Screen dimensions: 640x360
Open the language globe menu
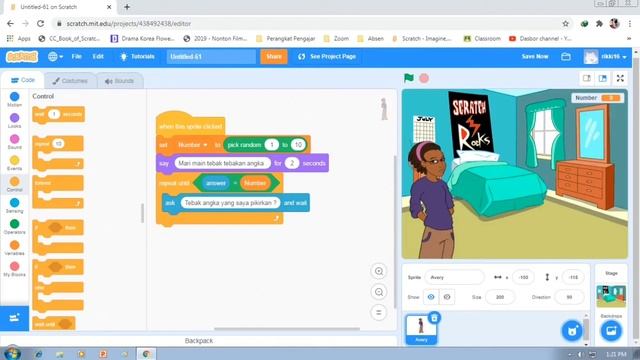55,56
